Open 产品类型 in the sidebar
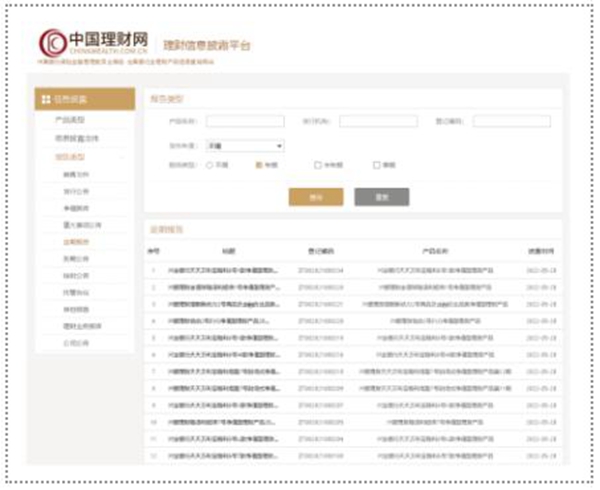 pos(68,120)
